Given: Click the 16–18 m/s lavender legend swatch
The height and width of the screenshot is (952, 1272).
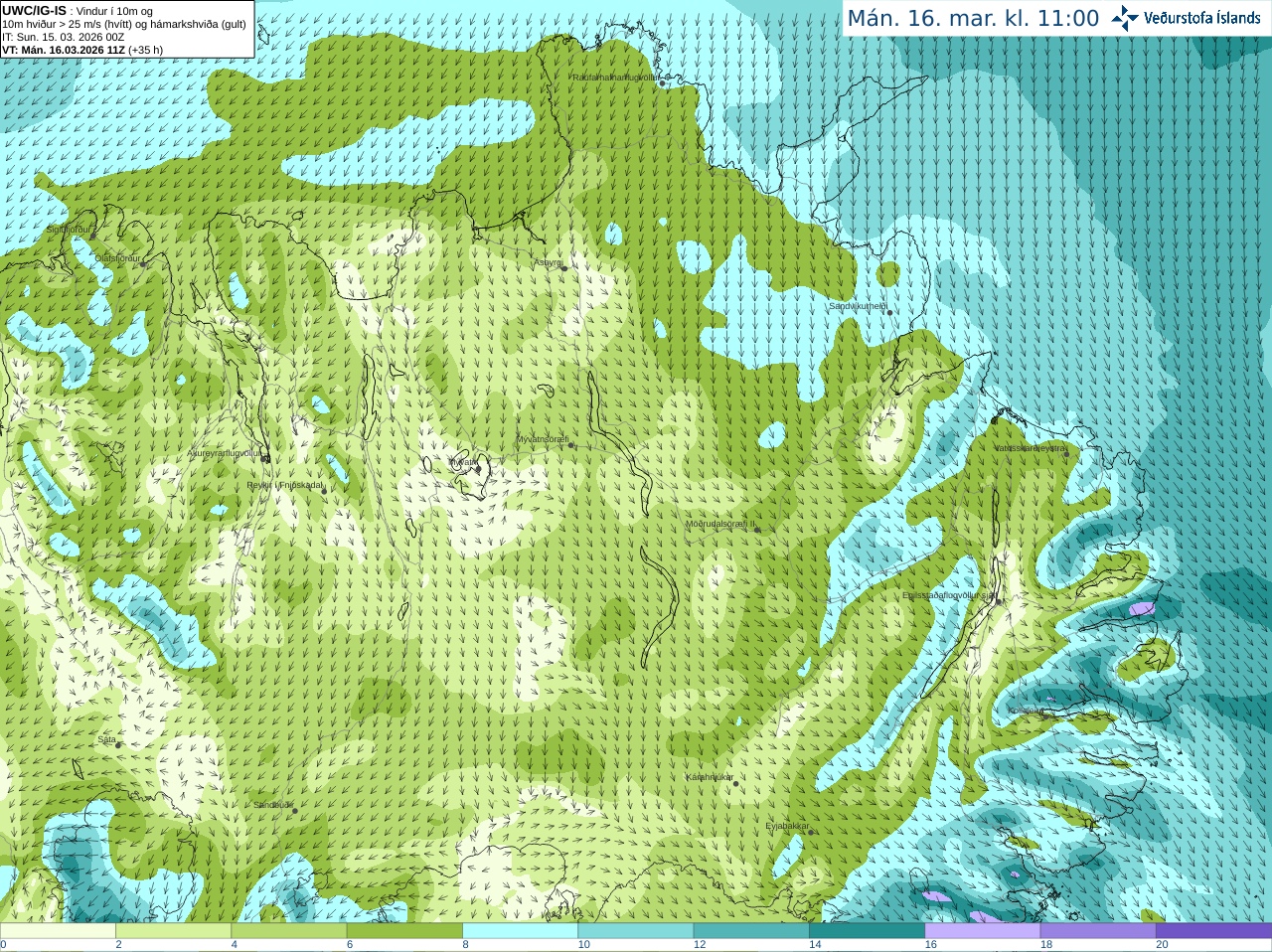Looking at the screenshot, I should pyautogui.click(x=983, y=931).
